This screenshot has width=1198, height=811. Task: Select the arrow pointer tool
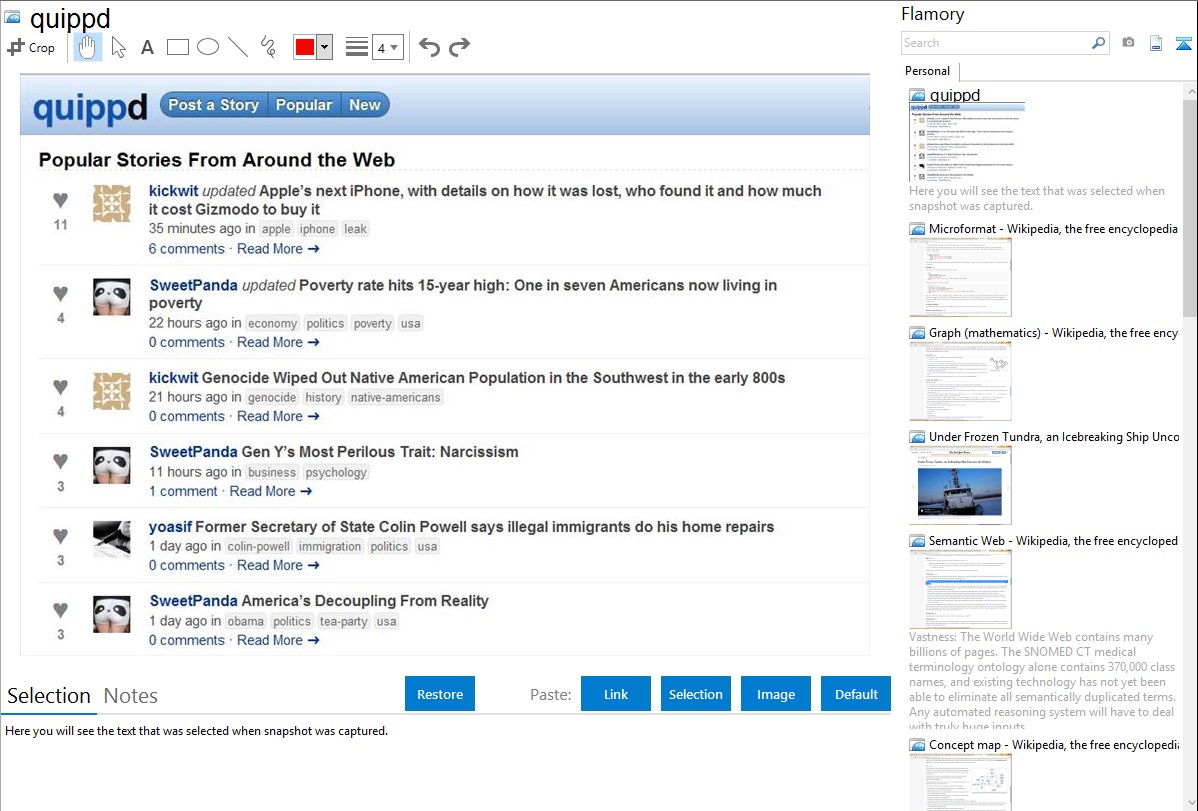click(x=118, y=47)
